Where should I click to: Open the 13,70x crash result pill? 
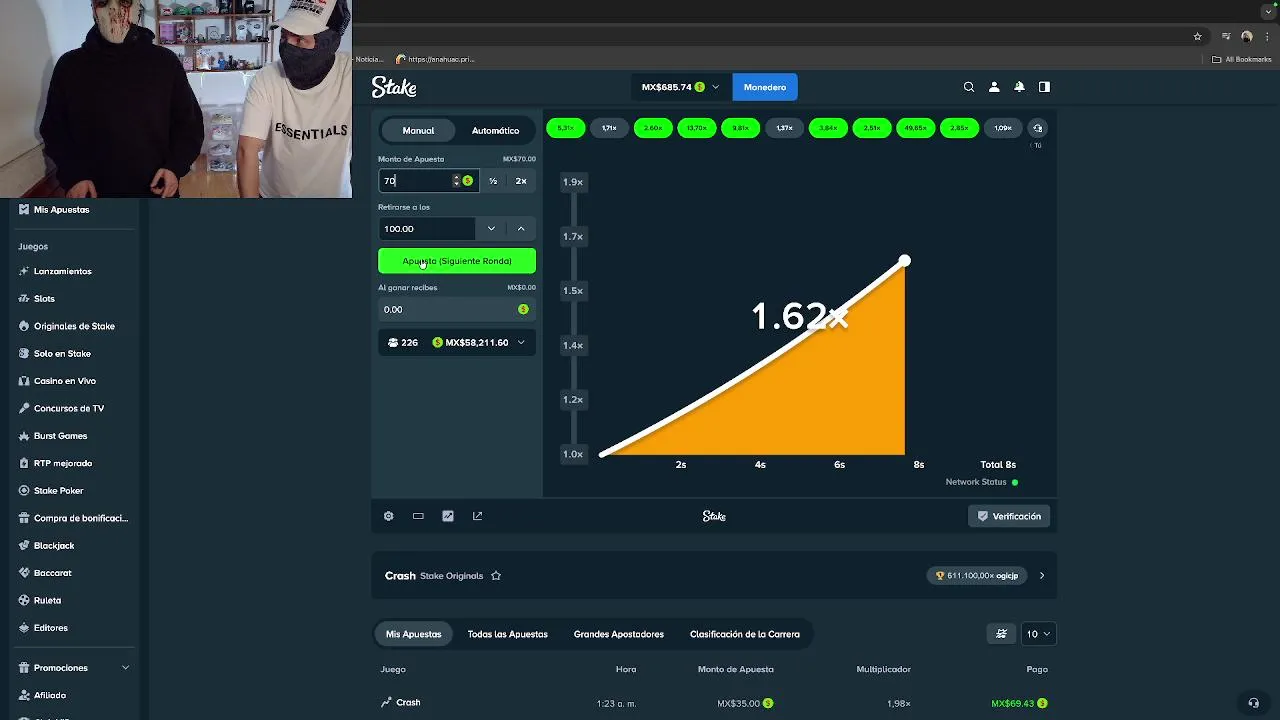[697, 128]
